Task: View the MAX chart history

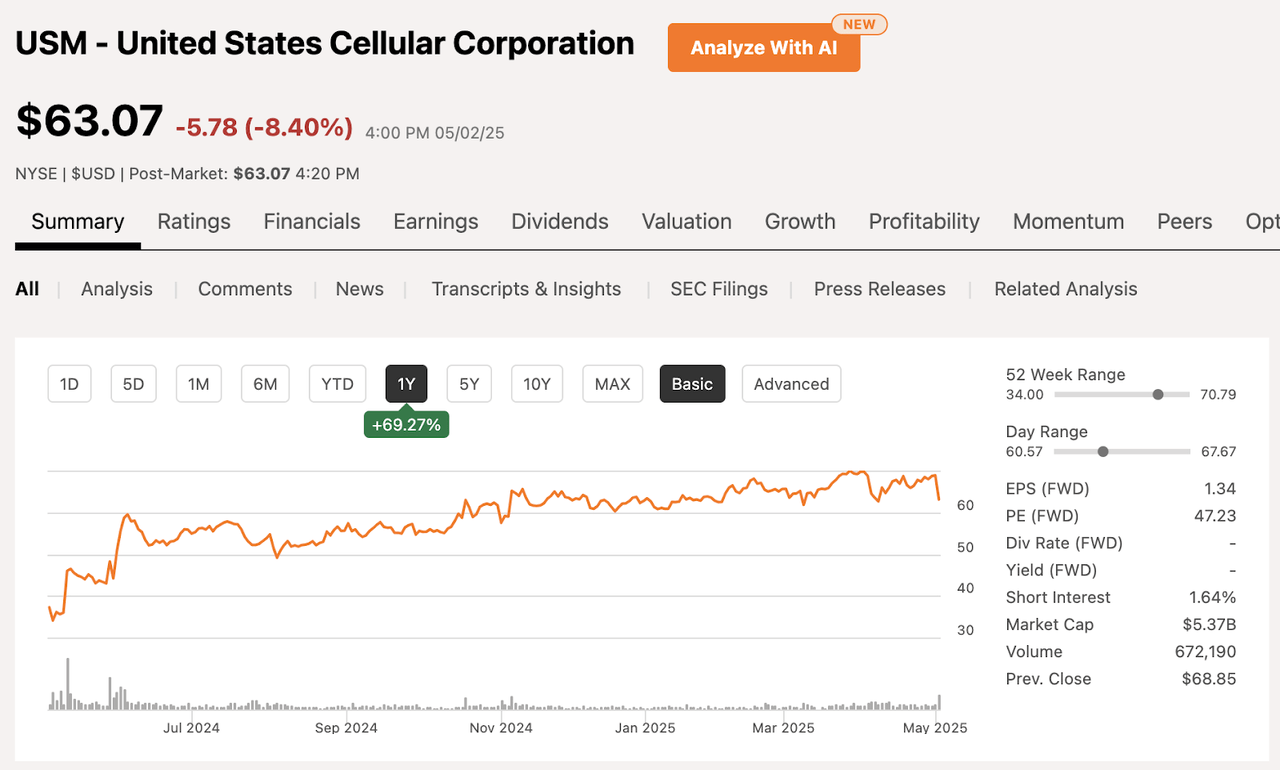Action: tap(612, 383)
